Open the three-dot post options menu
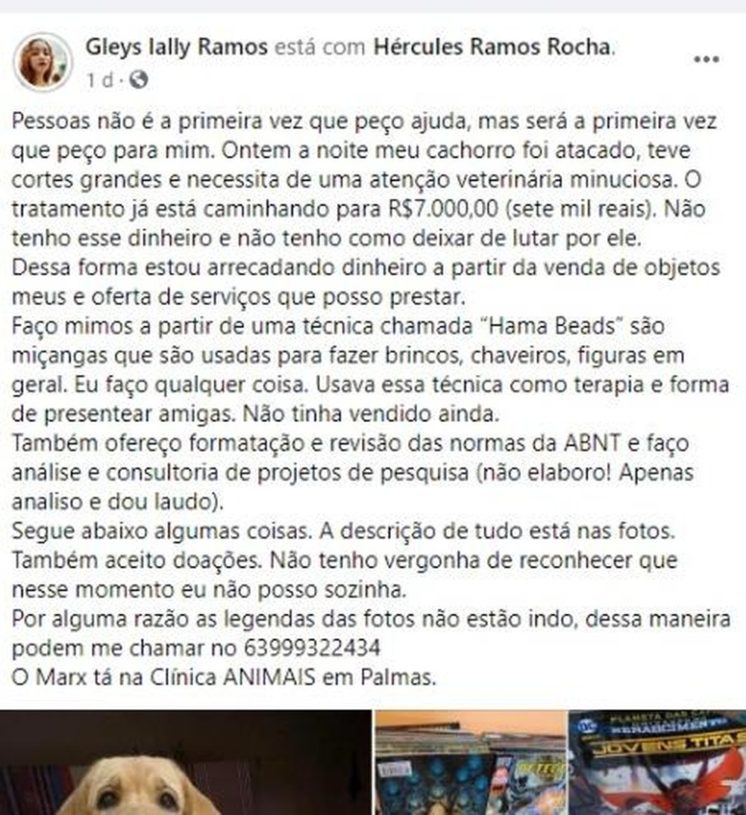Screen dimensions: 746x815 pyautogui.click(x=706, y=59)
